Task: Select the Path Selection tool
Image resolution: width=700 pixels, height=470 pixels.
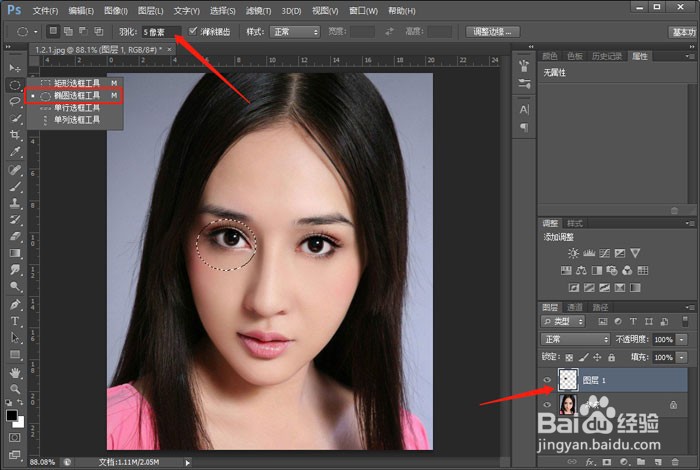Action: (x=15, y=338)
